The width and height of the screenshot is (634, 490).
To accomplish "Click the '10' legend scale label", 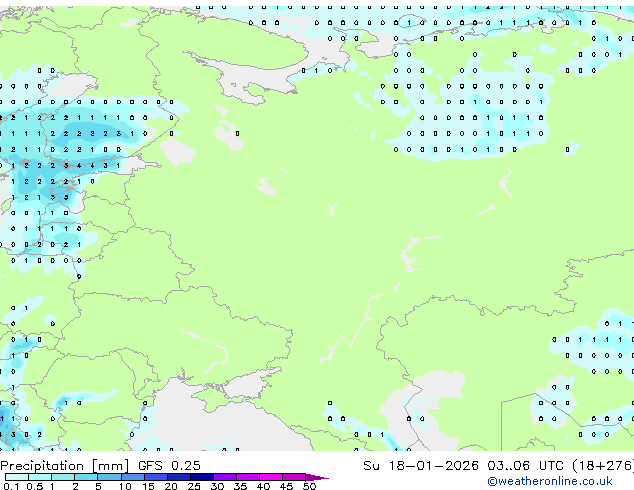I will click(125, 486).
